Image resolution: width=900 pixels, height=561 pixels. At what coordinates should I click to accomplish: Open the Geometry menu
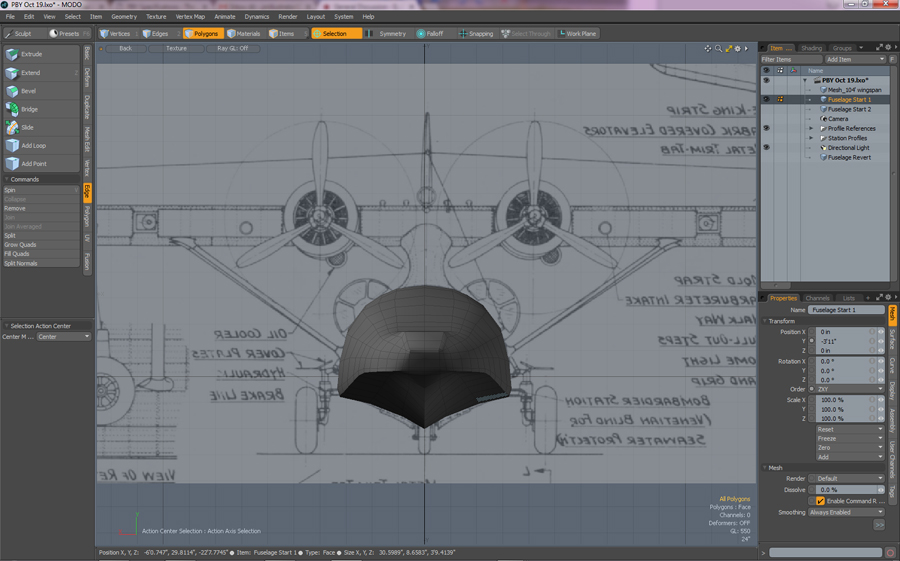click(x=124, y=17)
